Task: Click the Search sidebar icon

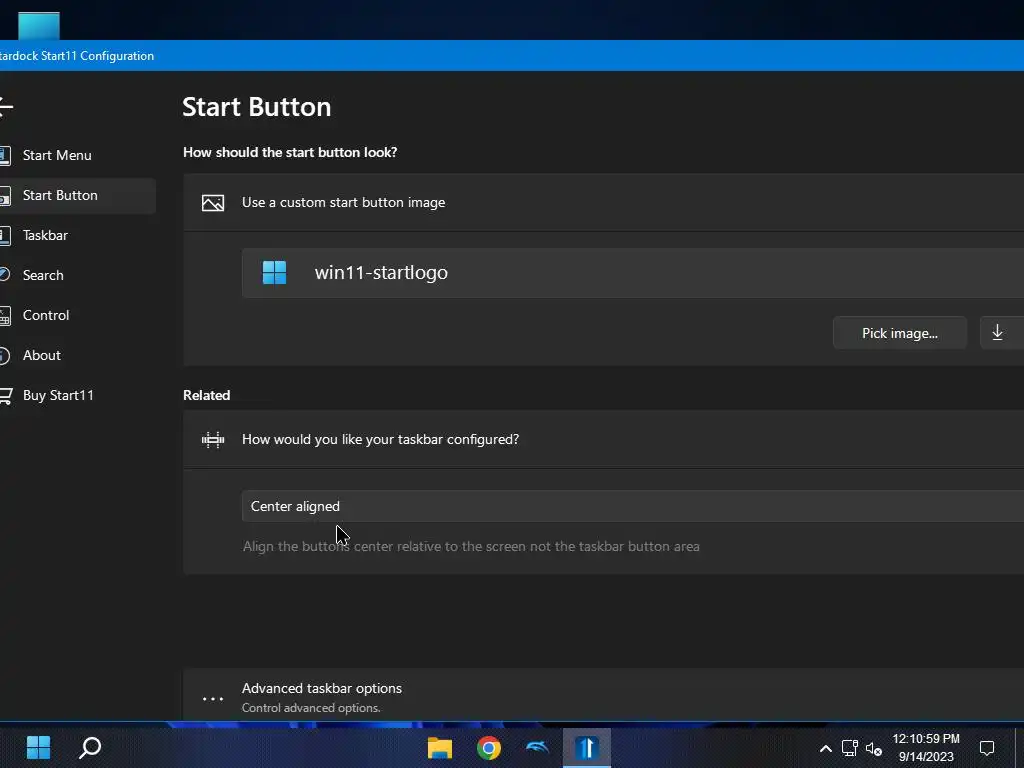Action: [x=5, y=275]
